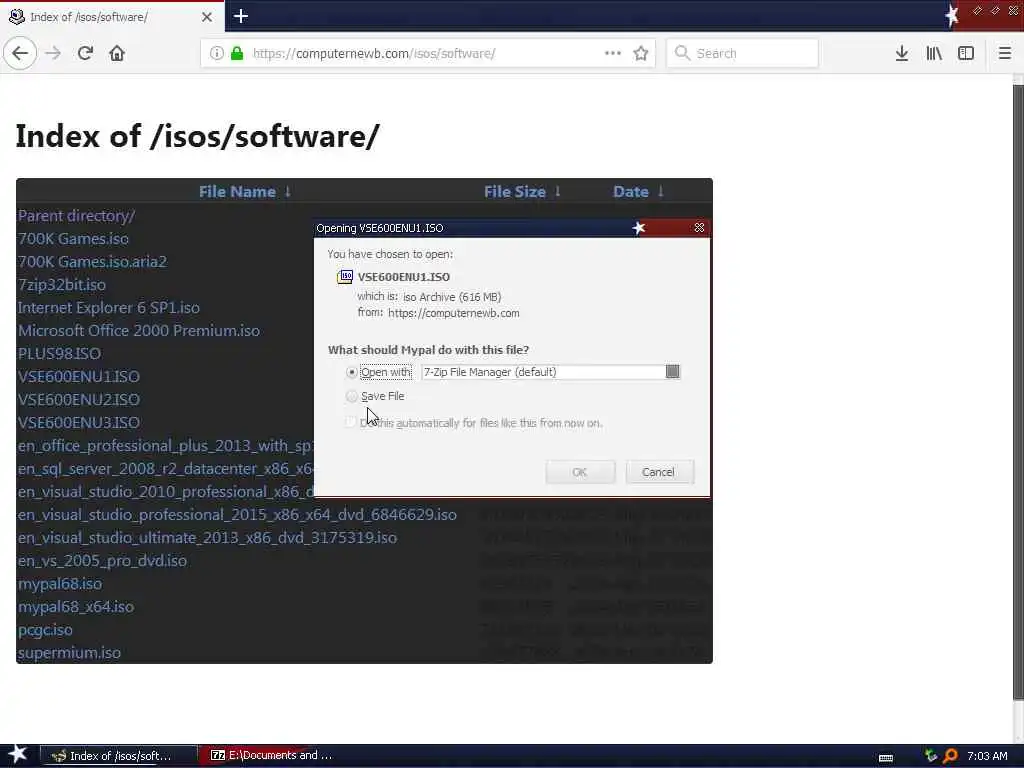Viewport: 1024px width, 768px height.
Task: Open en_office_professional_plus_2013 link
Action: (165, 445)
